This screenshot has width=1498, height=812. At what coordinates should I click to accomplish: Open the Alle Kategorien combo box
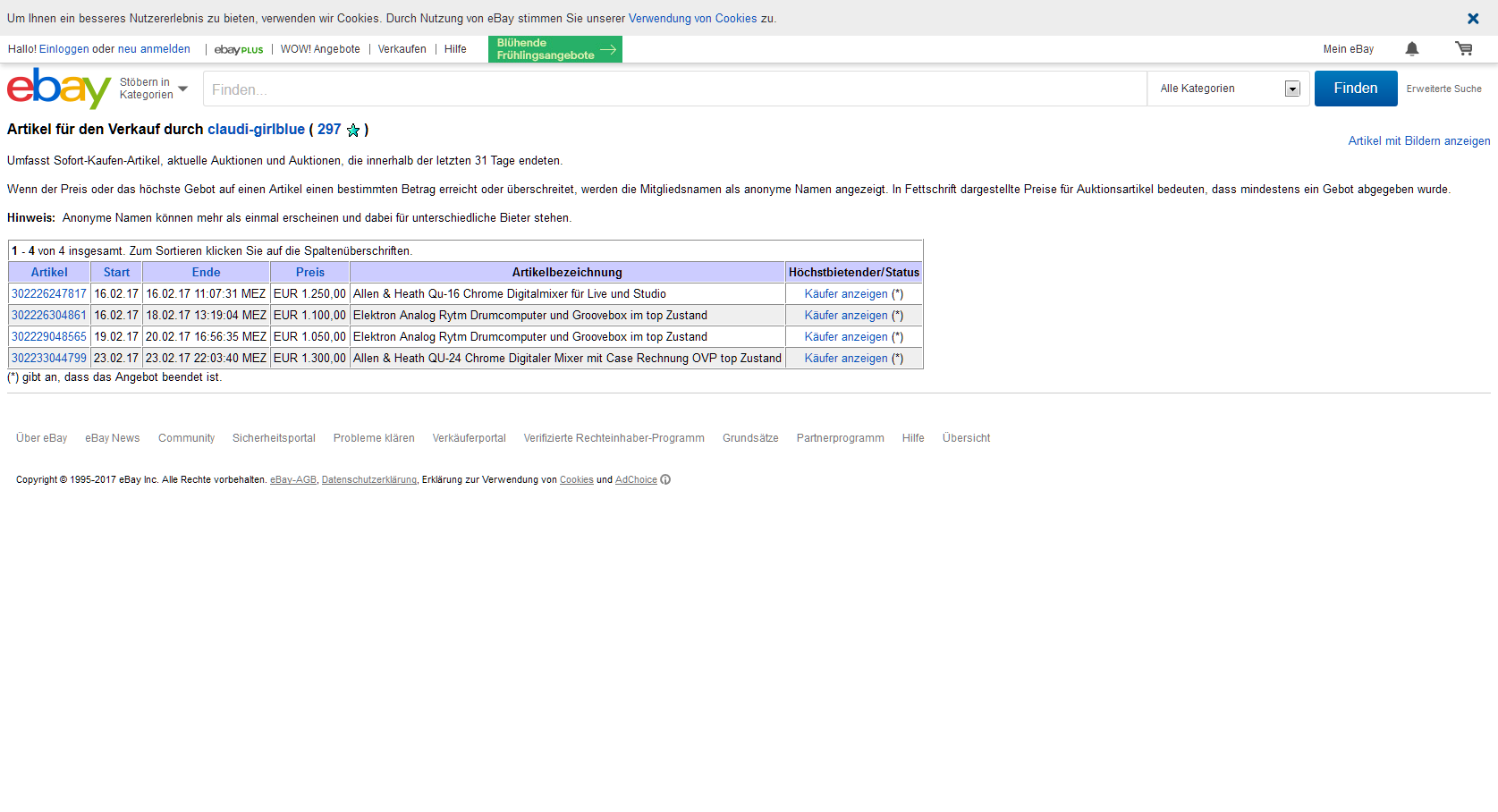[1228, 89]
